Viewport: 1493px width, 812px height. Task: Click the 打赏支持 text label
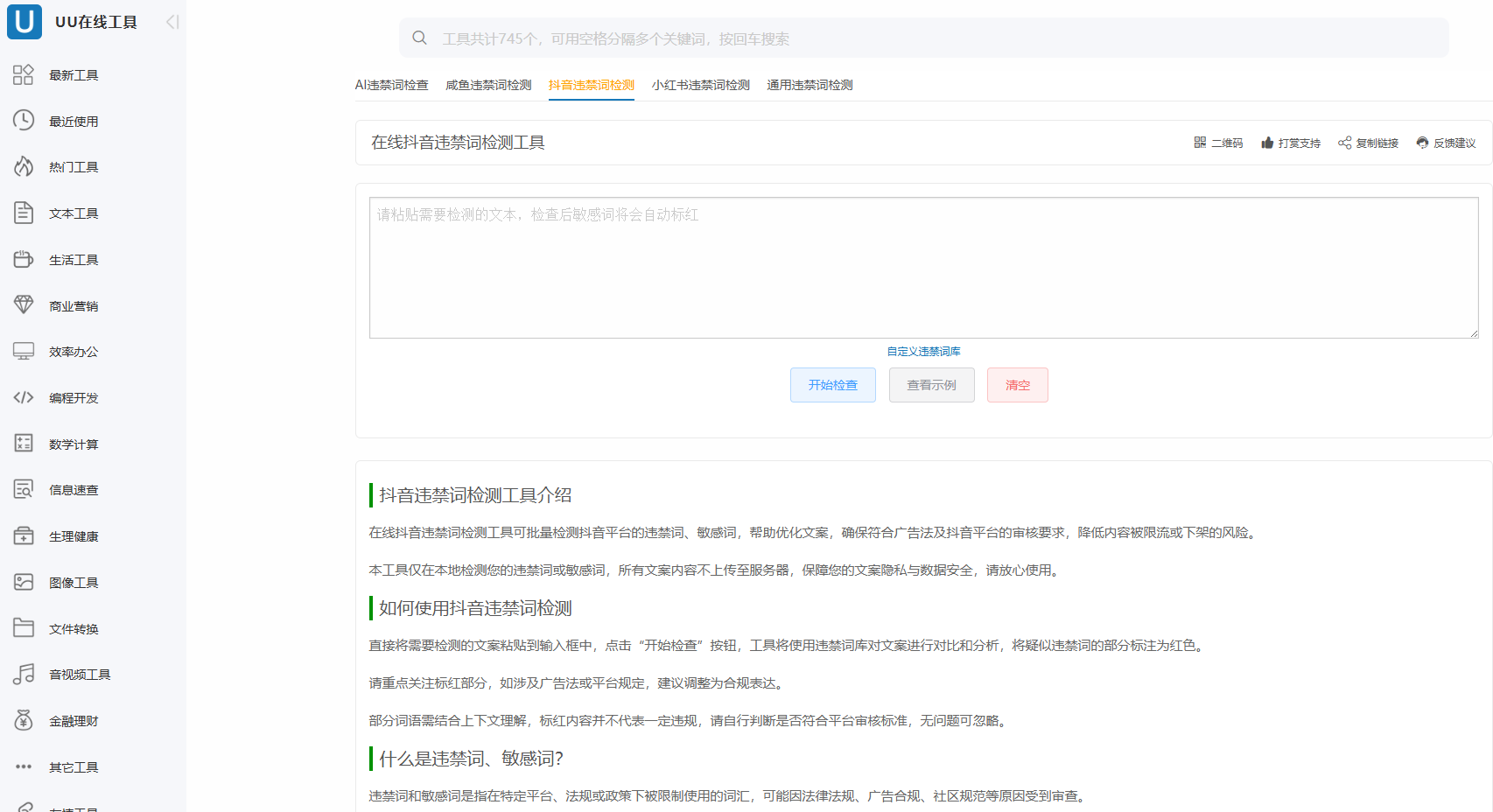click(1300, 143)
